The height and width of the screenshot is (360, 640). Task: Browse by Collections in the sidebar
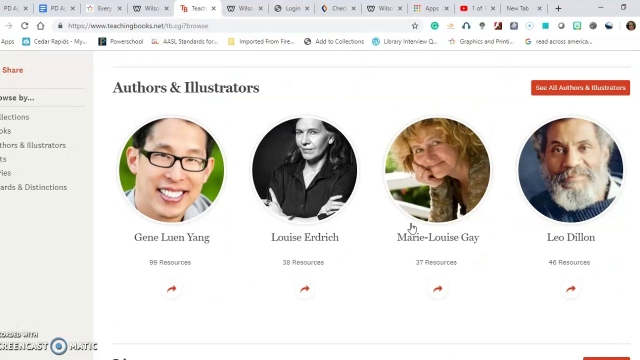point(15,117)
